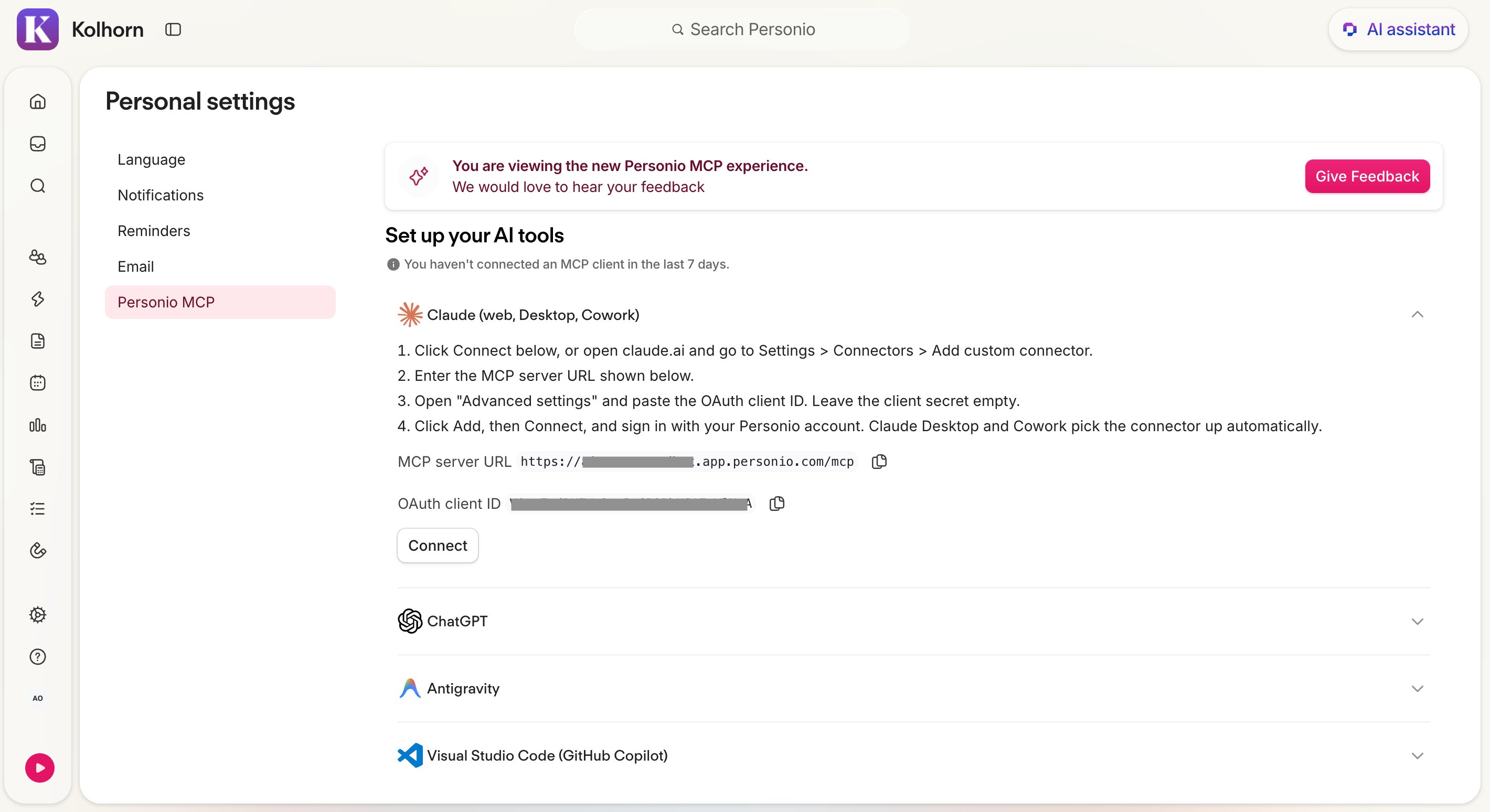Collapse the Claude (web, Desktop, Cowork) section
This screenshot has width=1490, height=812.
click(x=1417, y=315)
